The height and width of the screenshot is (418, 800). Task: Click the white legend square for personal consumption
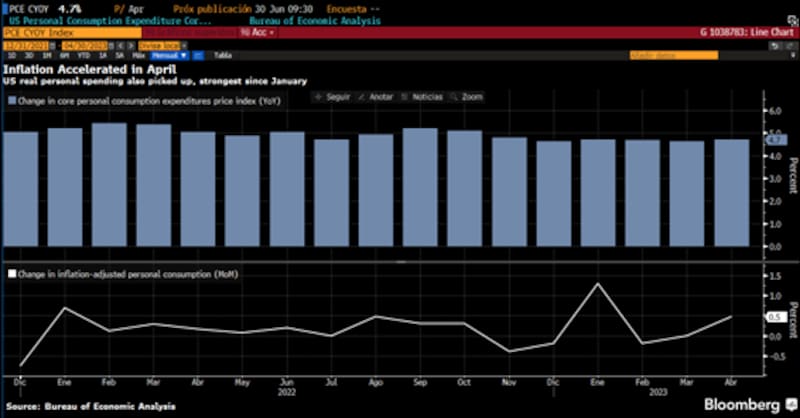[12, 273]
